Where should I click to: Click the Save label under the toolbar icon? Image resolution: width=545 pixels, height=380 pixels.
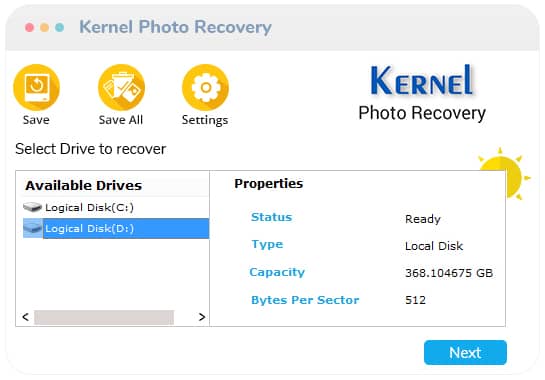click(36, 120)
